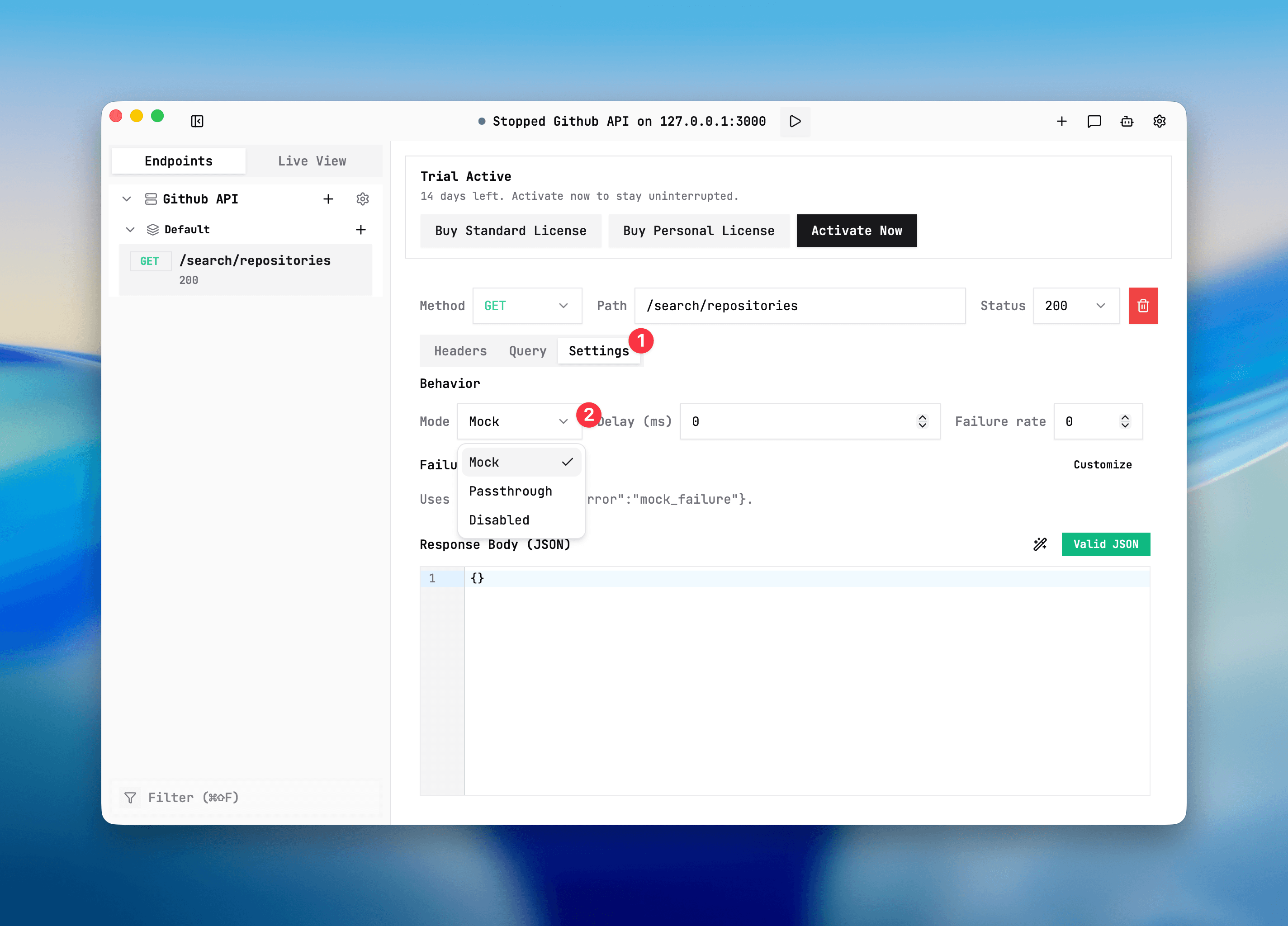Open the feedback chat icon
This screenshot has width=1288, height=926.
(1094, 121)
